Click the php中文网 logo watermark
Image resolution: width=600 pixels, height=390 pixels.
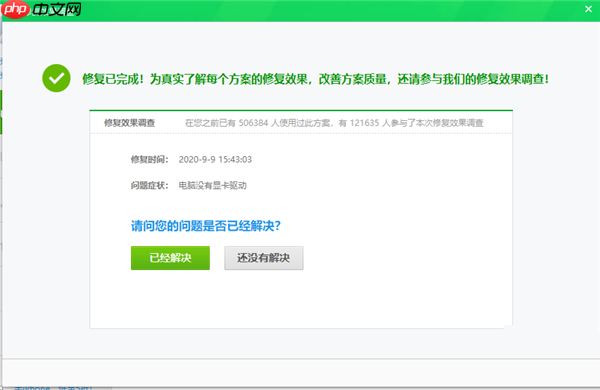41,9
